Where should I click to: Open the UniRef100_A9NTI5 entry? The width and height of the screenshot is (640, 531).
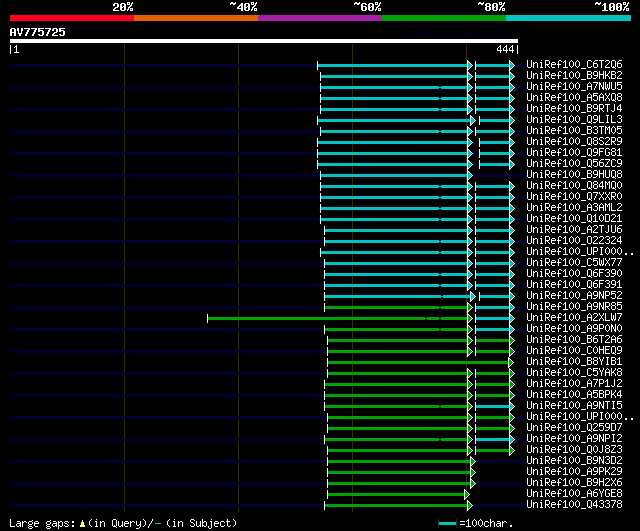pyautogui.click(x=574, y=406)
